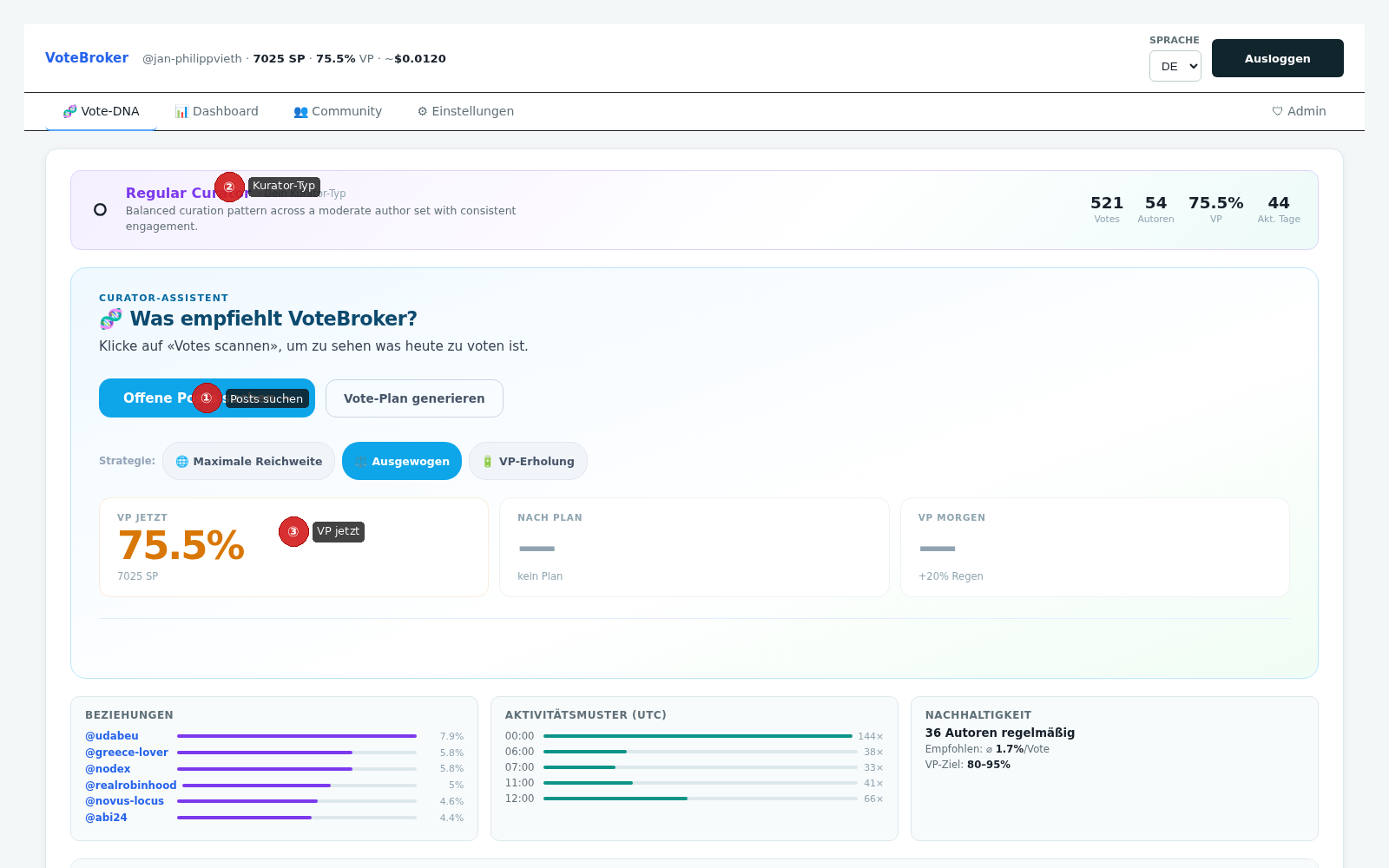Click the "Empfohlen: ⌀ 1.7%/Vote" line
Screen dimensions: 1389x868
[987, 749]
